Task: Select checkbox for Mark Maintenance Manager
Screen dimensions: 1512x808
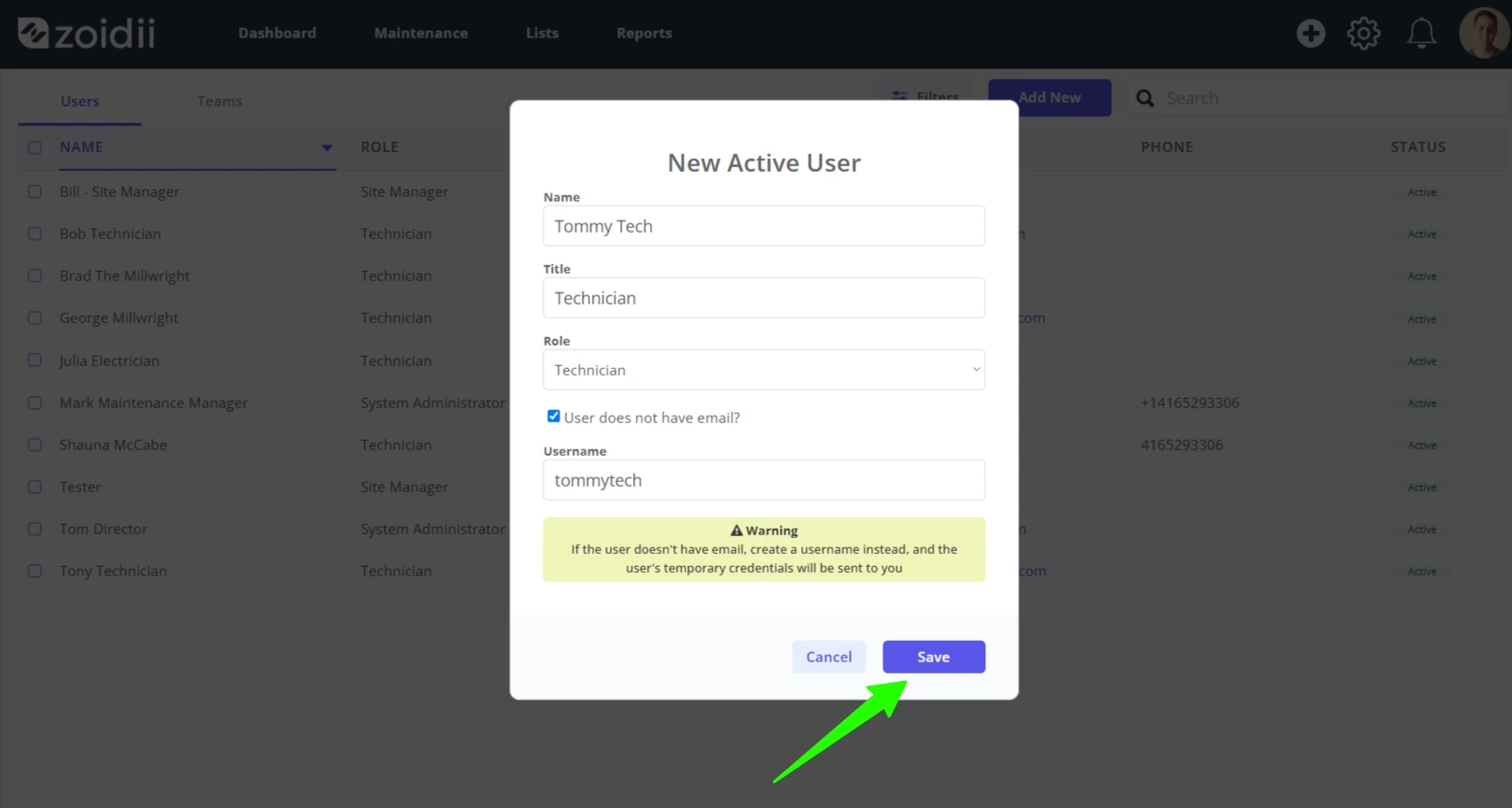Action: [x=35, y=403]
